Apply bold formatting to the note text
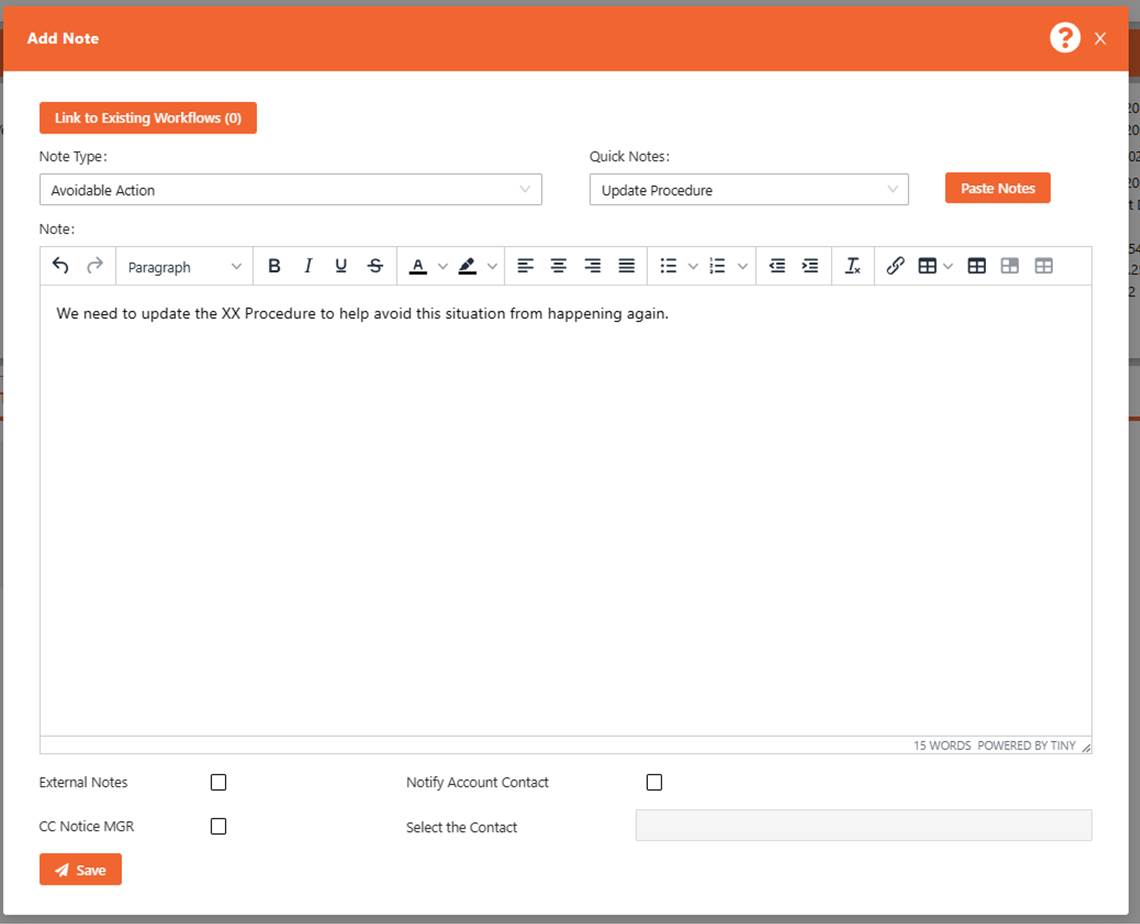1140x924 pixels. coord(274,265)
